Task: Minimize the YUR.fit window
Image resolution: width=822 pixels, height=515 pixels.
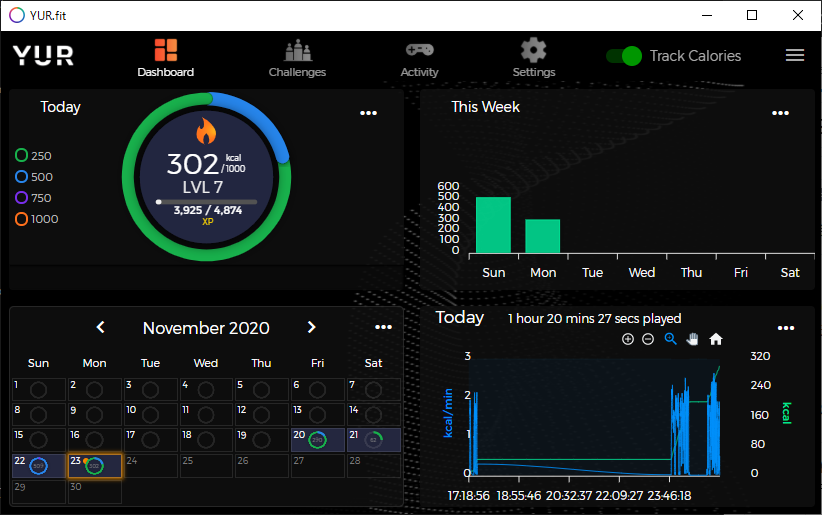Action: point(707,15)
